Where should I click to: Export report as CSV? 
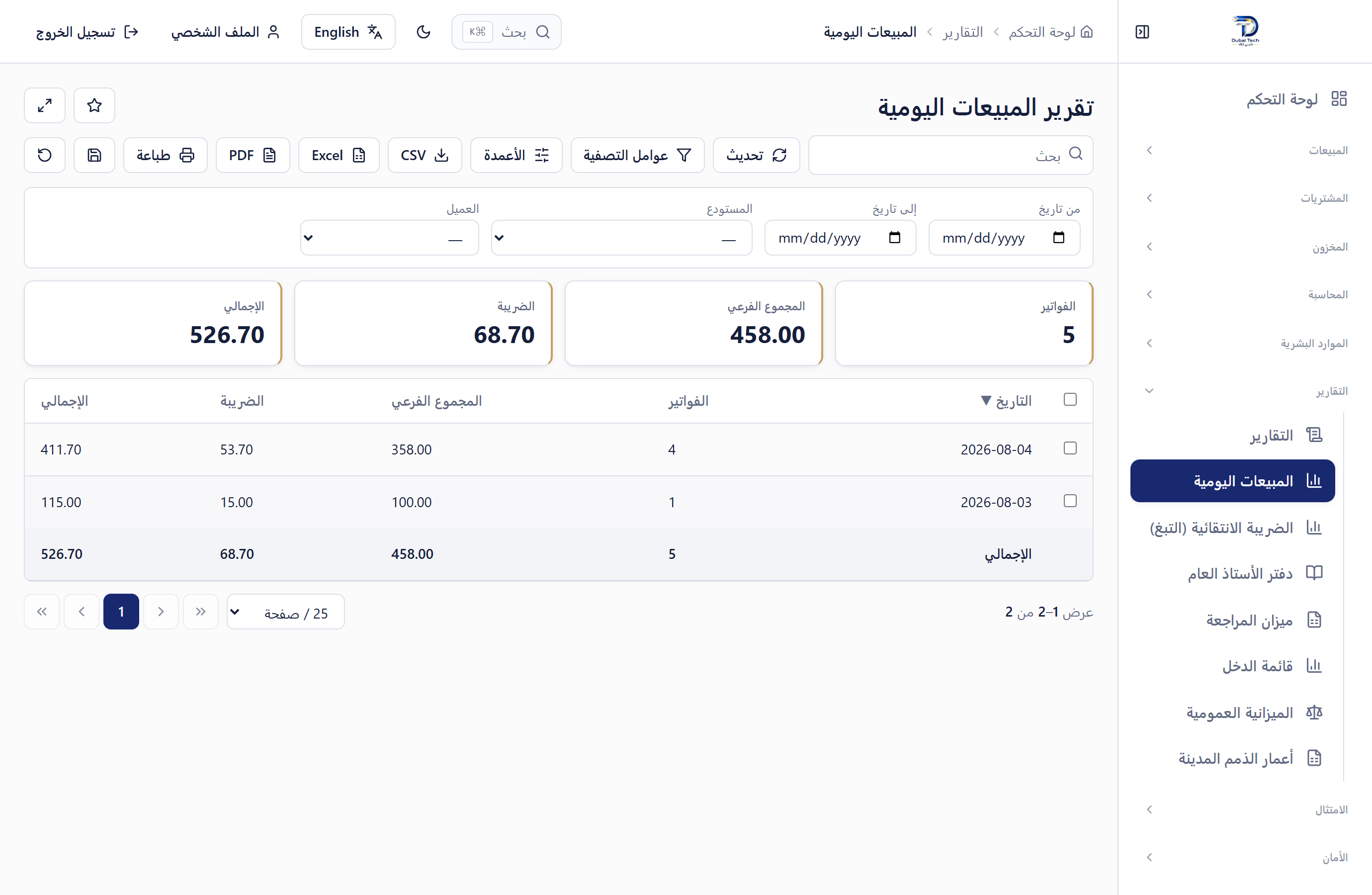point(425,155)
